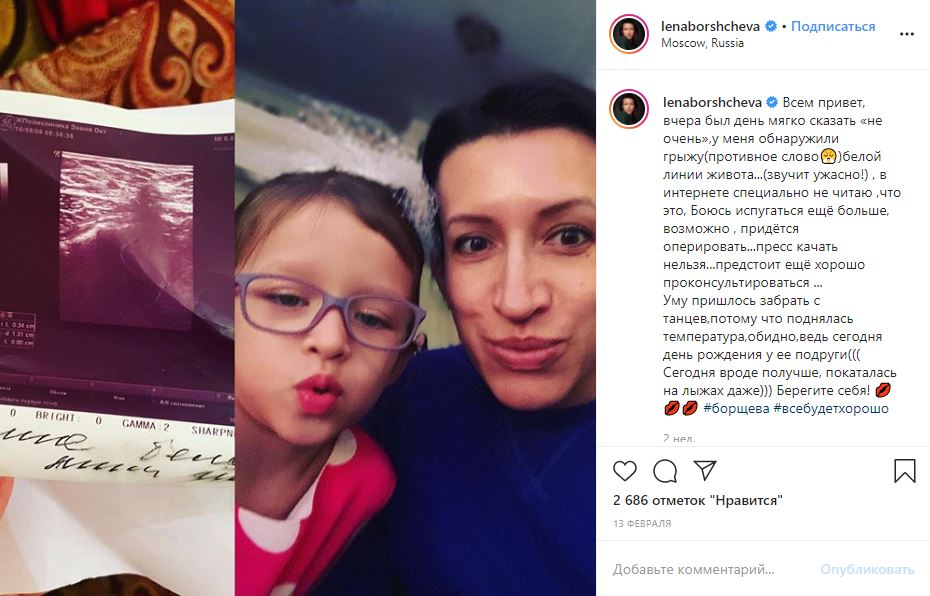930x596 pixels.
Task: Open comments via speech bubble icon
Action: (x=665, y=471)
